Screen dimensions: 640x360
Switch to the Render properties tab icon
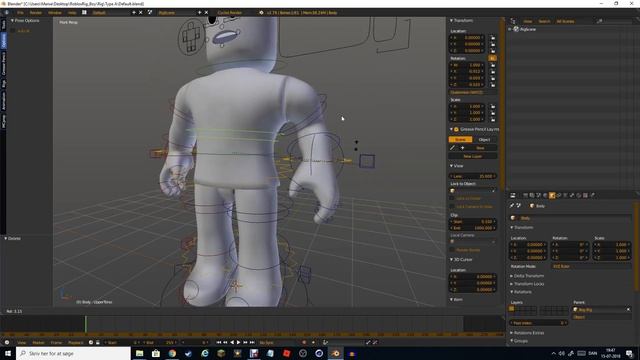(526, 196)
